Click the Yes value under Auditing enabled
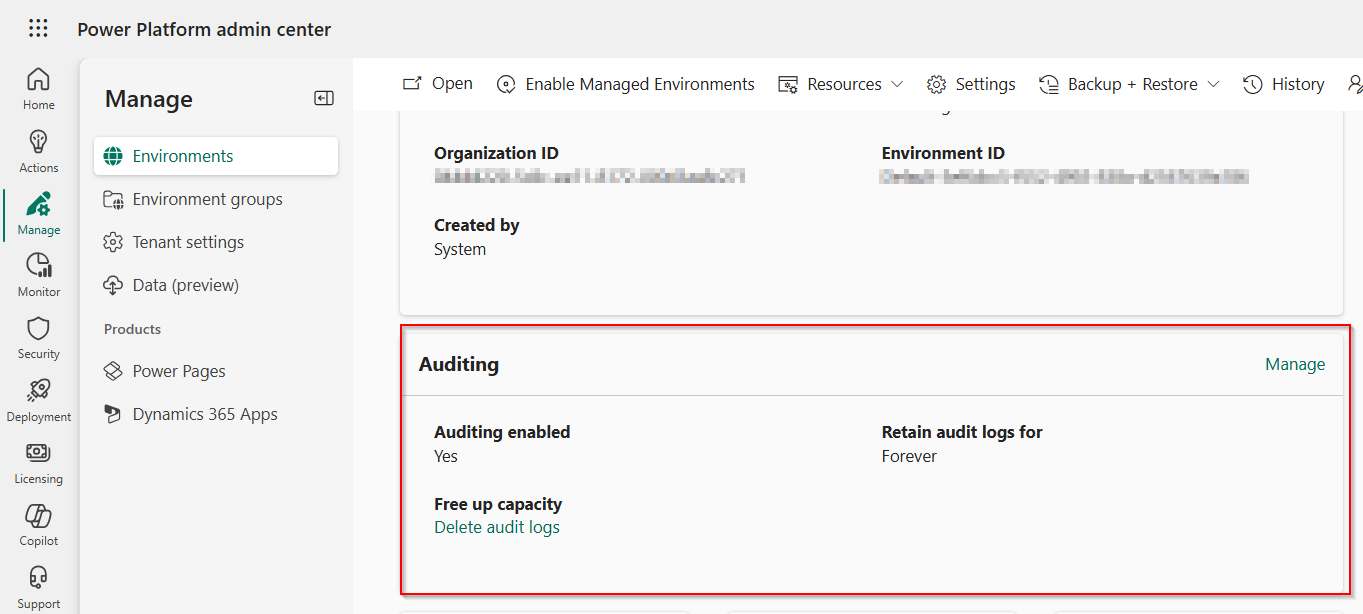1363x614 pixels. [x=446, y=456]
